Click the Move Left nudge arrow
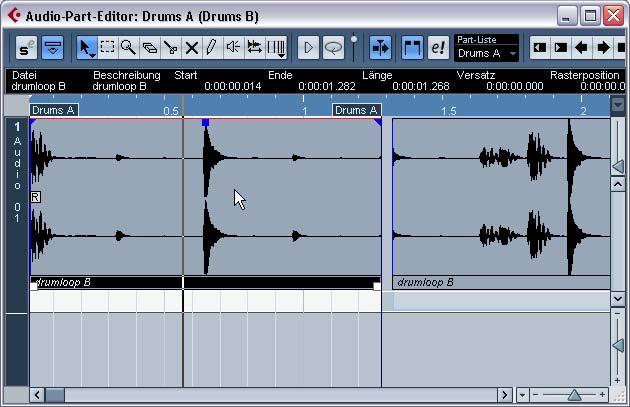630x407 pixels. [581, 48]
